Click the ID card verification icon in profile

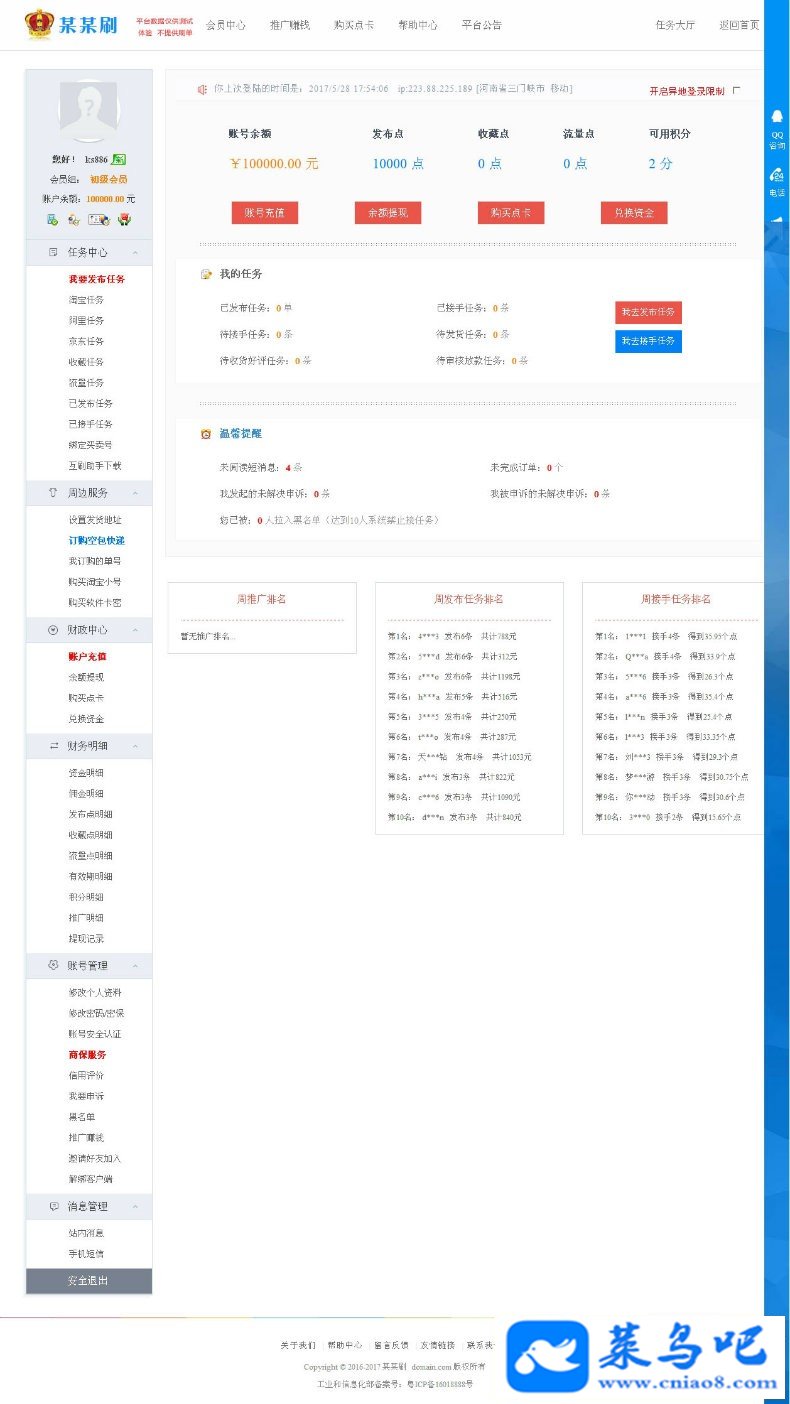pos(99,220)
